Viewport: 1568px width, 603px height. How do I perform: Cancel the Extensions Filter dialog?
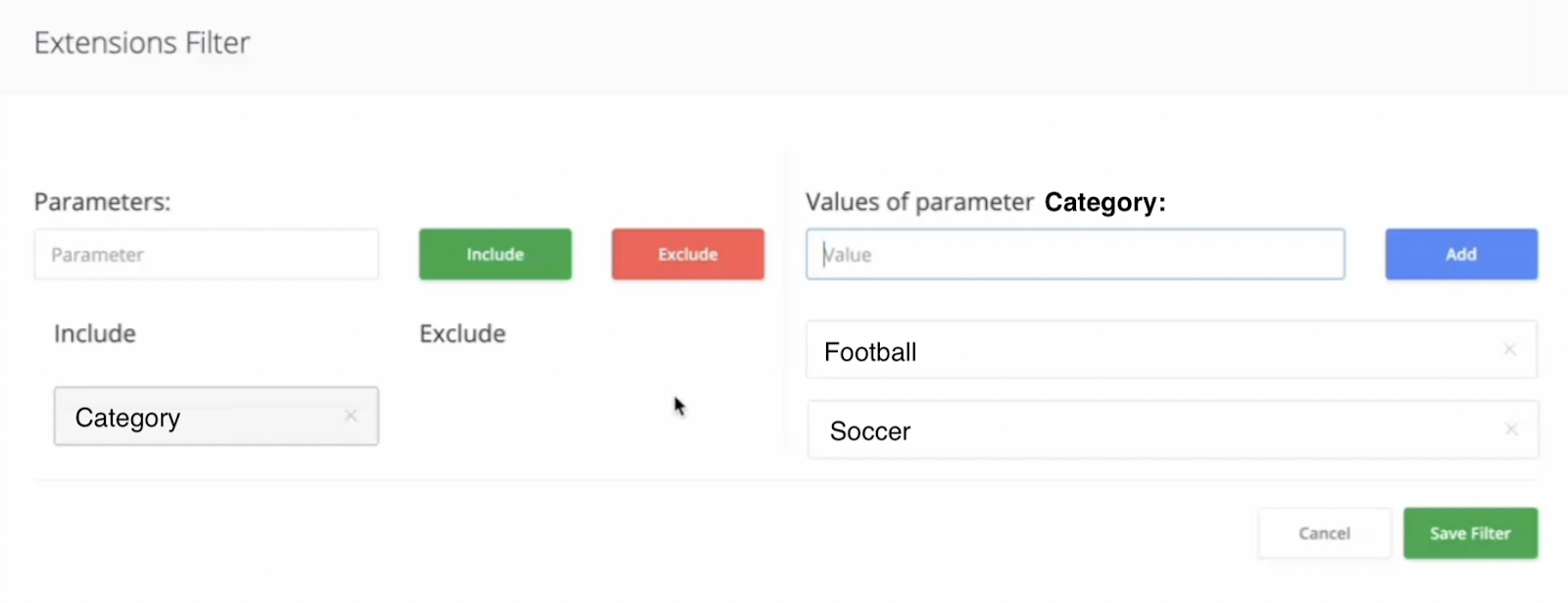(x=1324, y=533)
